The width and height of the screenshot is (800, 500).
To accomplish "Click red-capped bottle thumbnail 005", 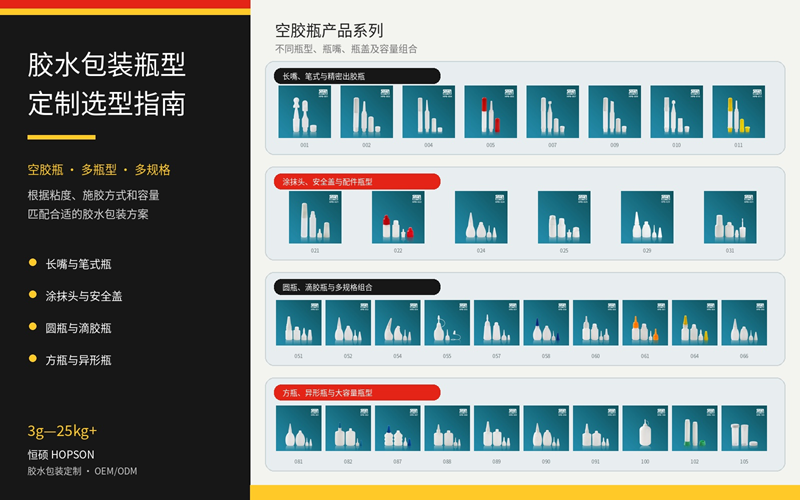I will click(x=490, y=112).
